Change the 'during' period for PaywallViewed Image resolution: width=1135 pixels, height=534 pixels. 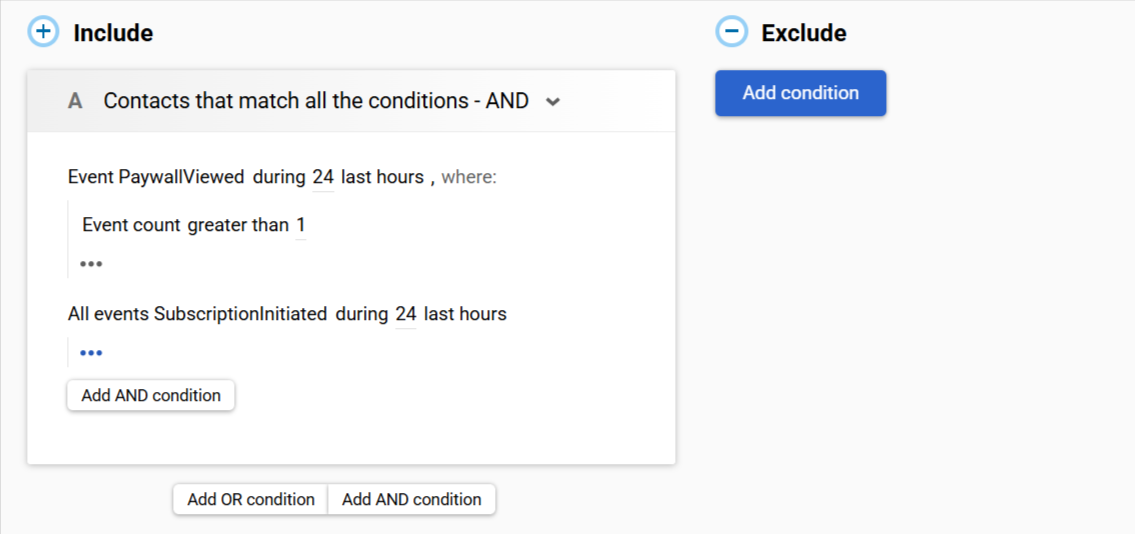coord(279,177)
